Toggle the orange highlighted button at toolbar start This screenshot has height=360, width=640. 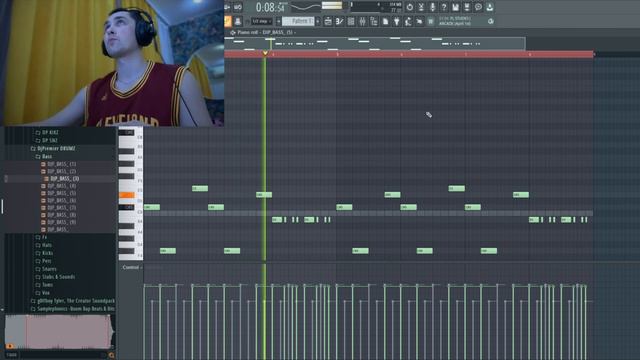tap(228, 22)
